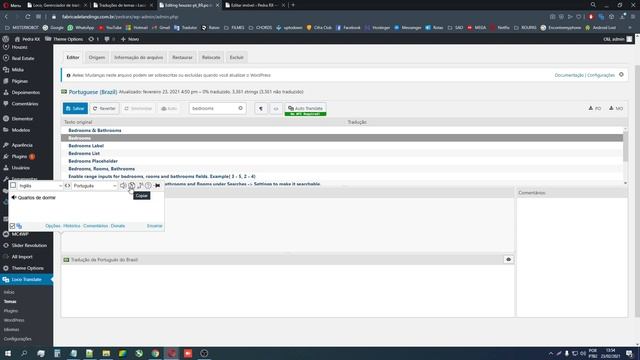Click Portuguese translation text area
640x360 pixels.
(288, 290)
